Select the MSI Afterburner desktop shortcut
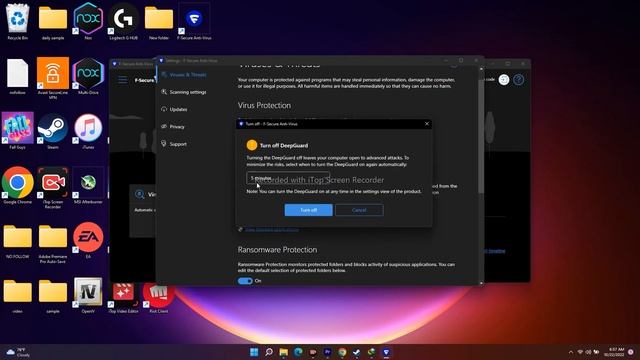640x360 pixels. pyautogui.click(x=88, y=185)
